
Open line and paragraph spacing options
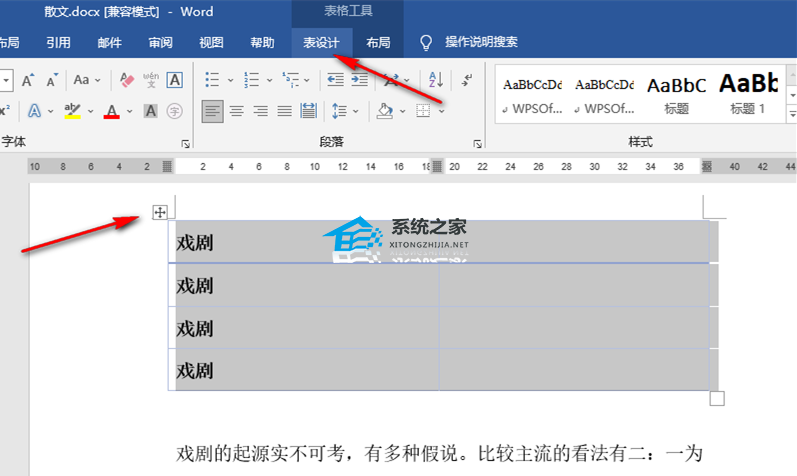coord(339,110)
